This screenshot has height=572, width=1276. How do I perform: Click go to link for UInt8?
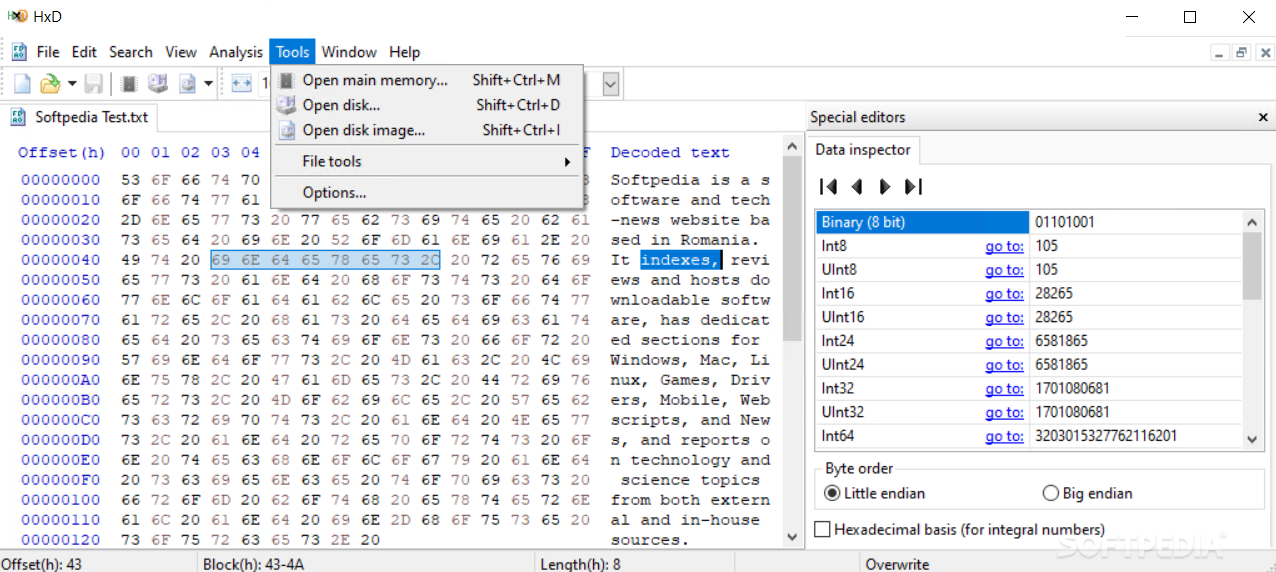pyautogui.click(x=1004, y=270)
